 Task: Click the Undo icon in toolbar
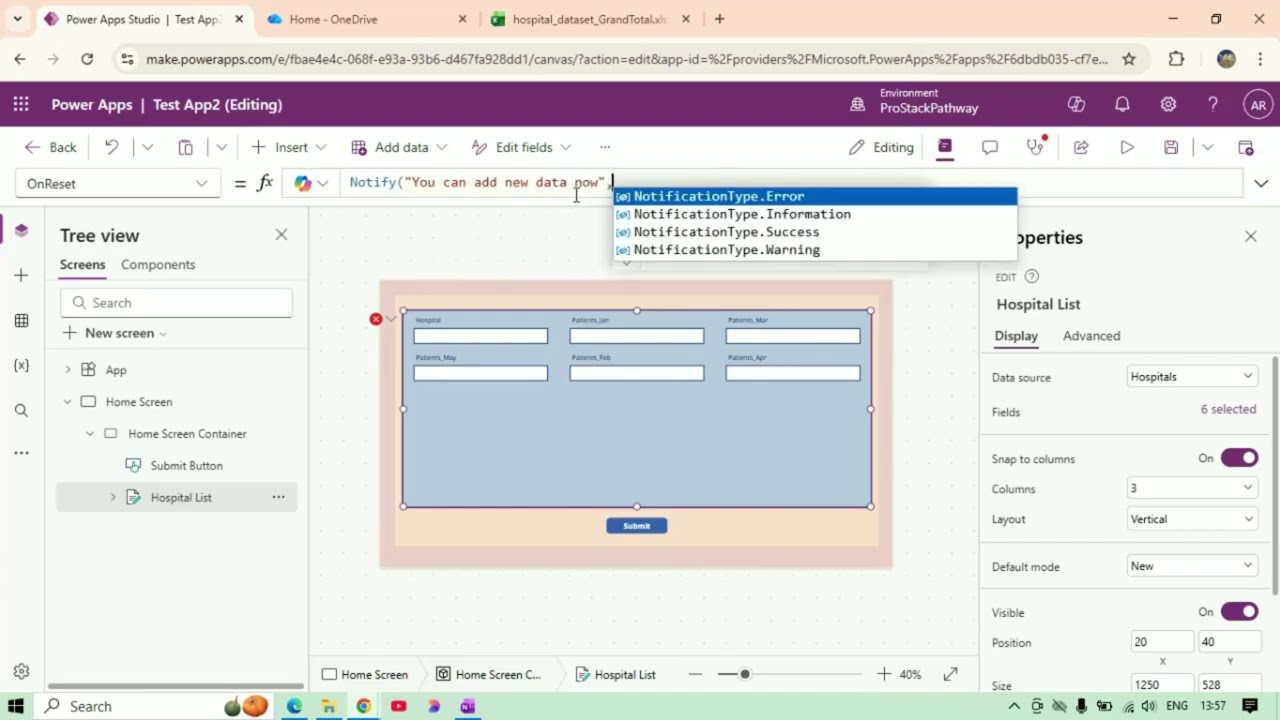tap(111, 147)
